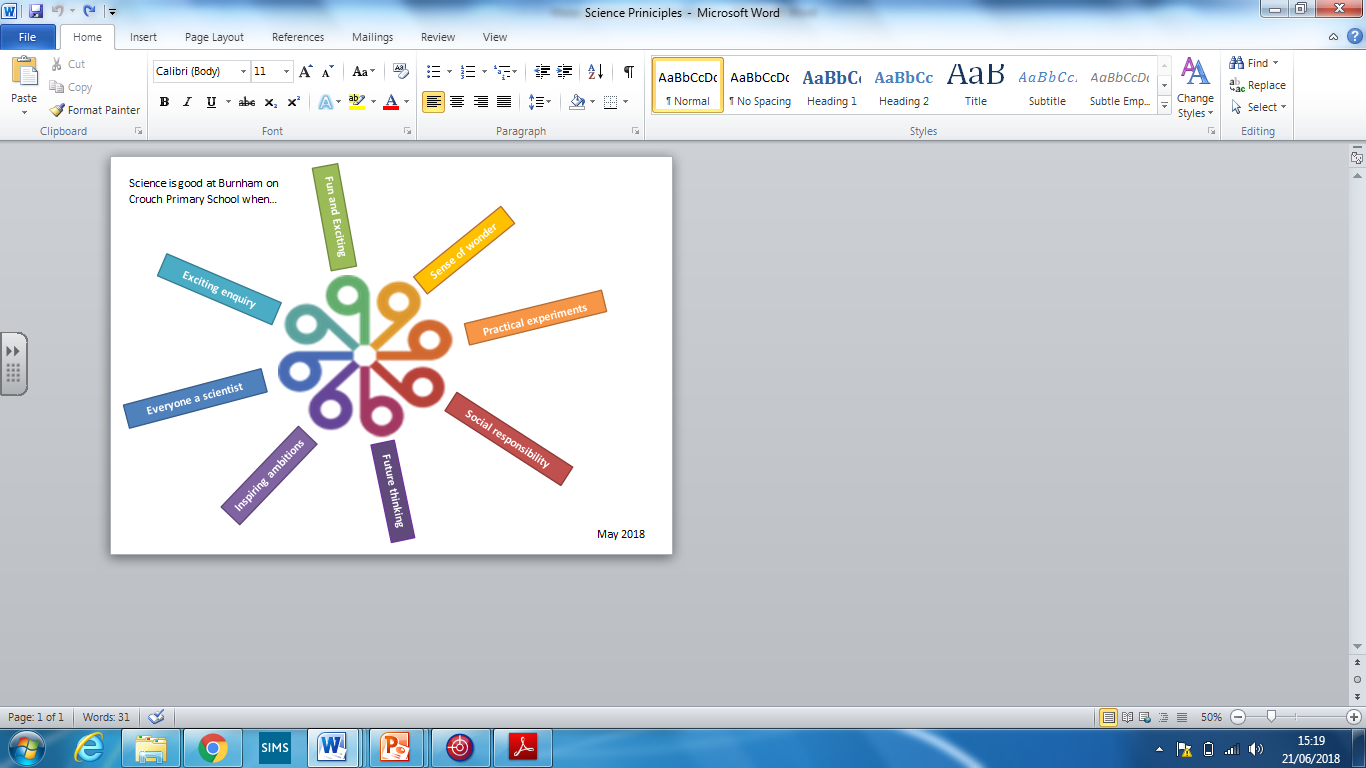Click the Format Painter tool
The width and height of the screenshot is (1366, 768).
pos(95,110)
